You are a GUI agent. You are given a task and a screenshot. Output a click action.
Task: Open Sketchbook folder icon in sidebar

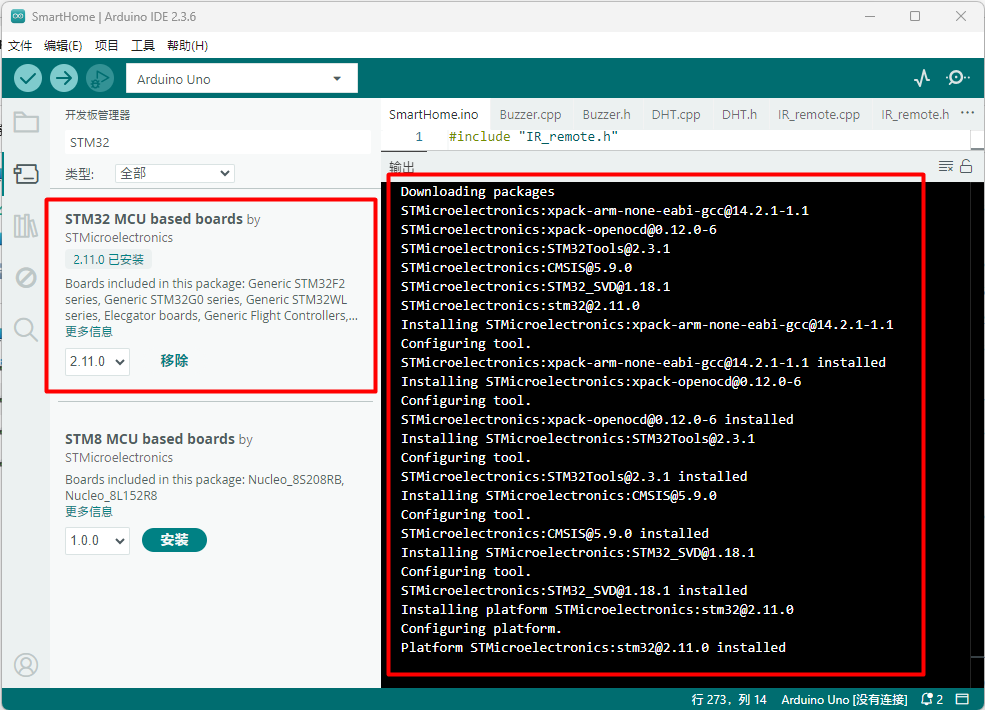click(x=26, y=122)
